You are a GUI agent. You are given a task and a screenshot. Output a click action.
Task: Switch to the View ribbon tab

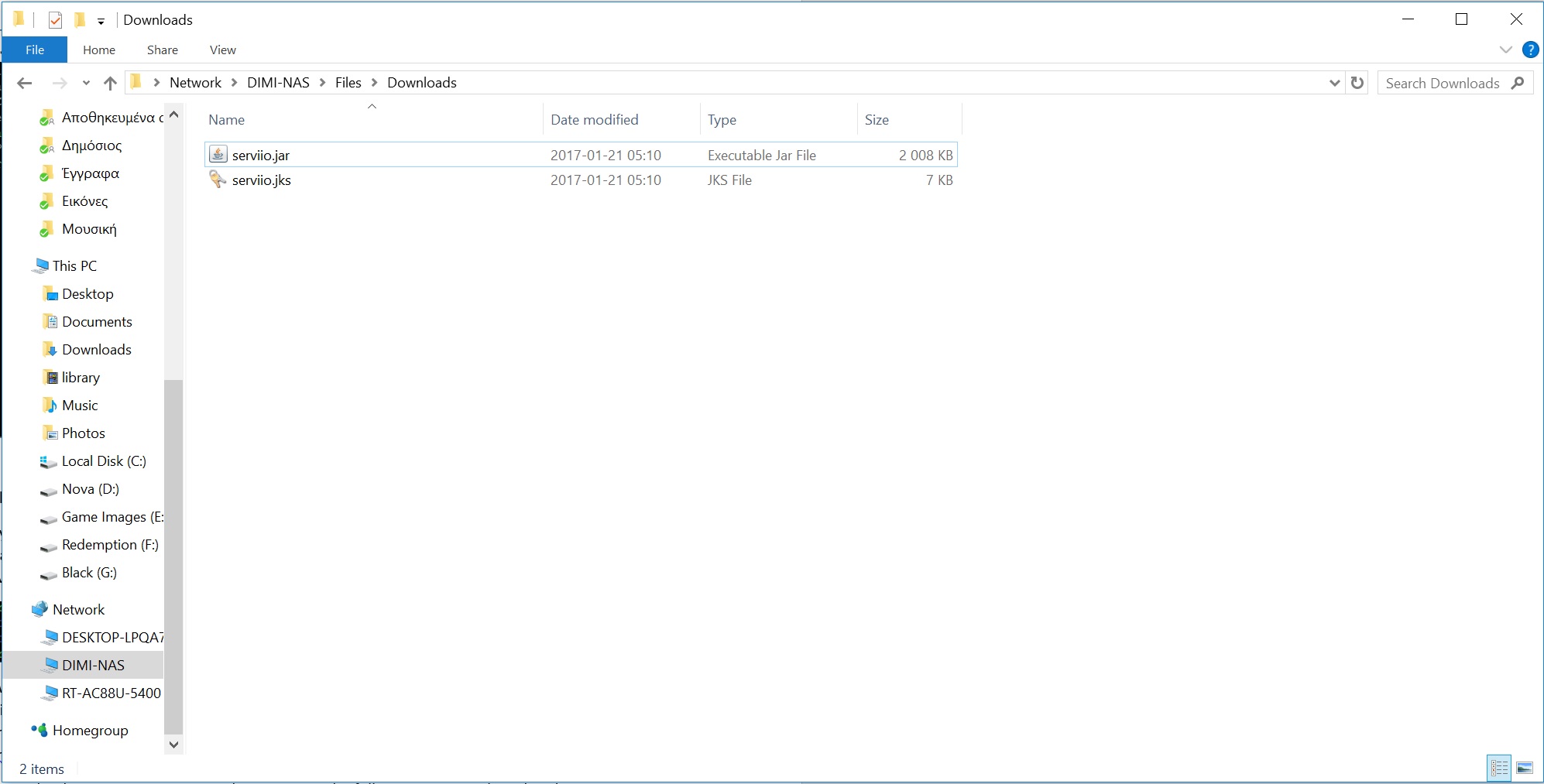222,50
